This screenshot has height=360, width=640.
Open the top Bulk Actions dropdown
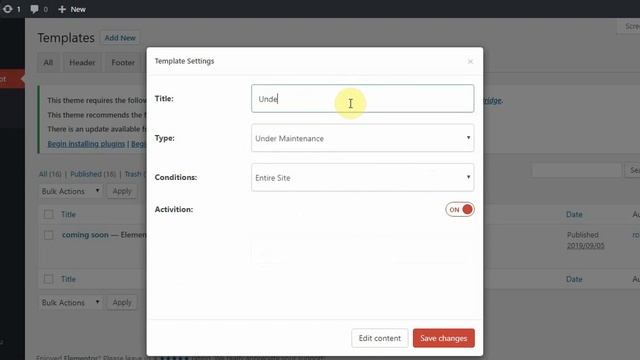[x=70, y=191]
